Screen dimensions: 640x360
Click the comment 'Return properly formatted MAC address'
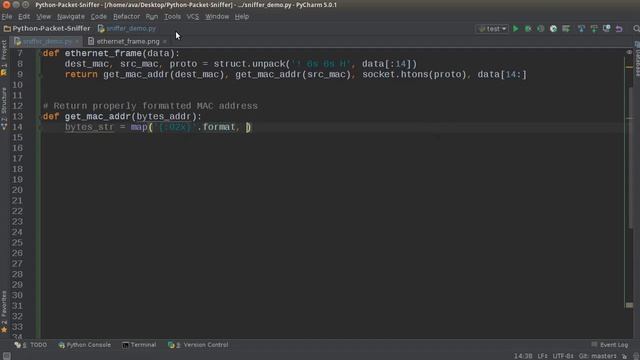click(156, 106)
